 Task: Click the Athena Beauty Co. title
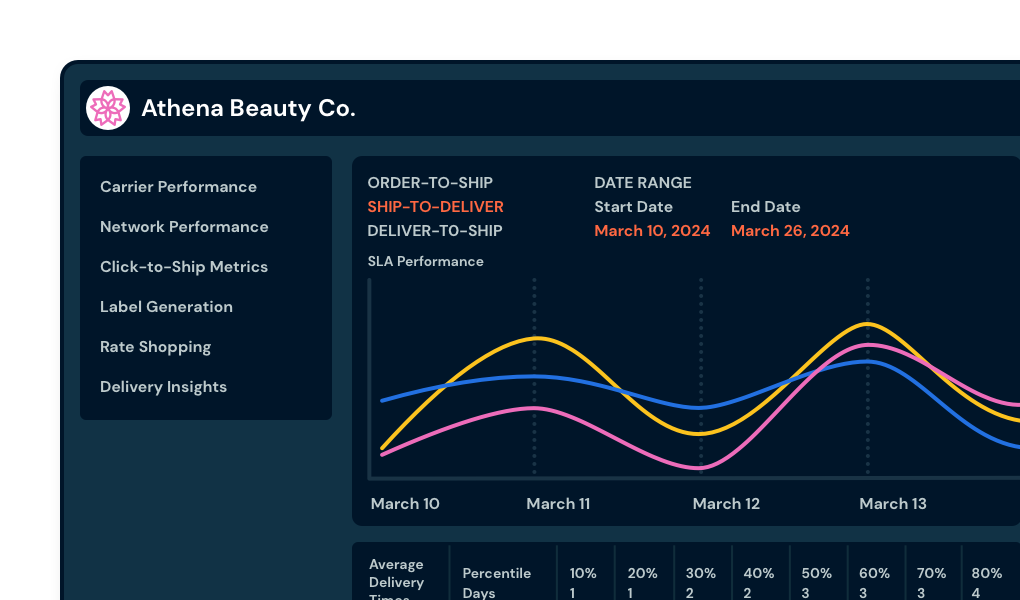[x=248, y=108]
